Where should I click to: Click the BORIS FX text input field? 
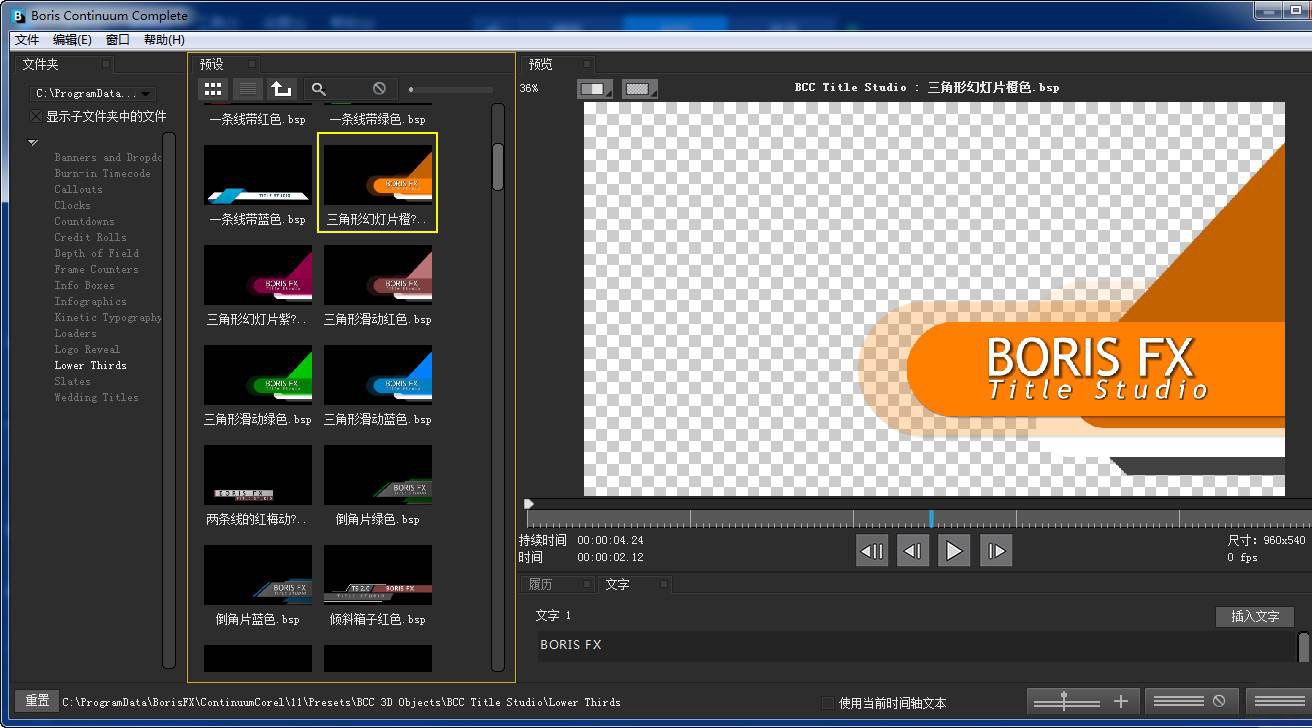pos(916,645)
